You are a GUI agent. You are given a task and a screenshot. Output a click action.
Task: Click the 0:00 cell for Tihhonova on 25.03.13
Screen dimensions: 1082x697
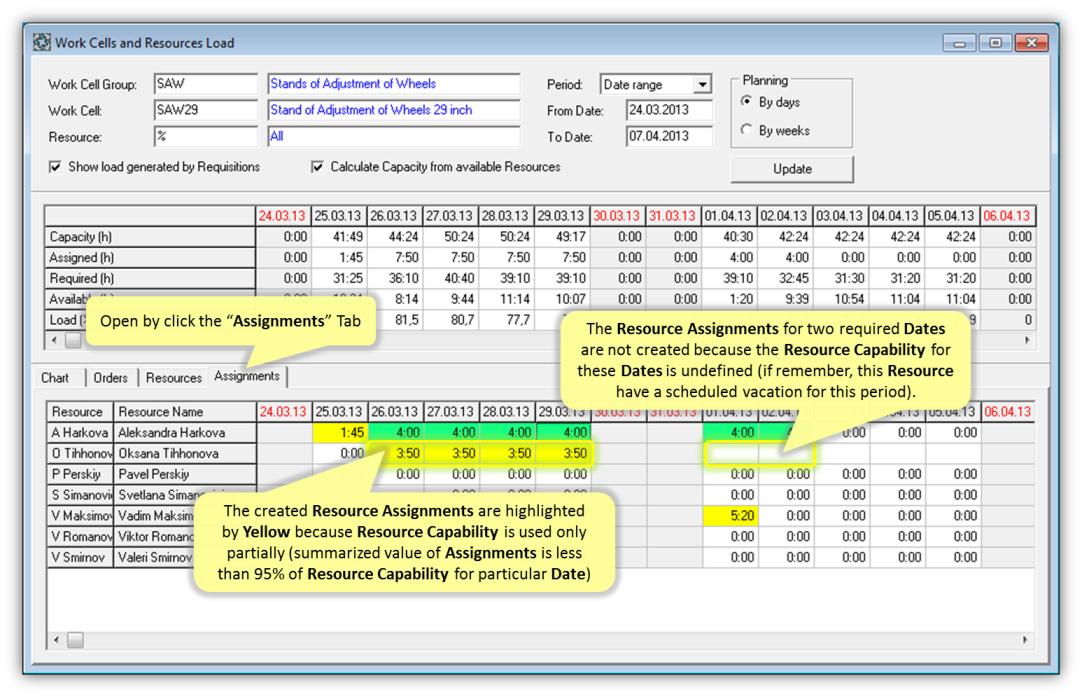[340, 453]
